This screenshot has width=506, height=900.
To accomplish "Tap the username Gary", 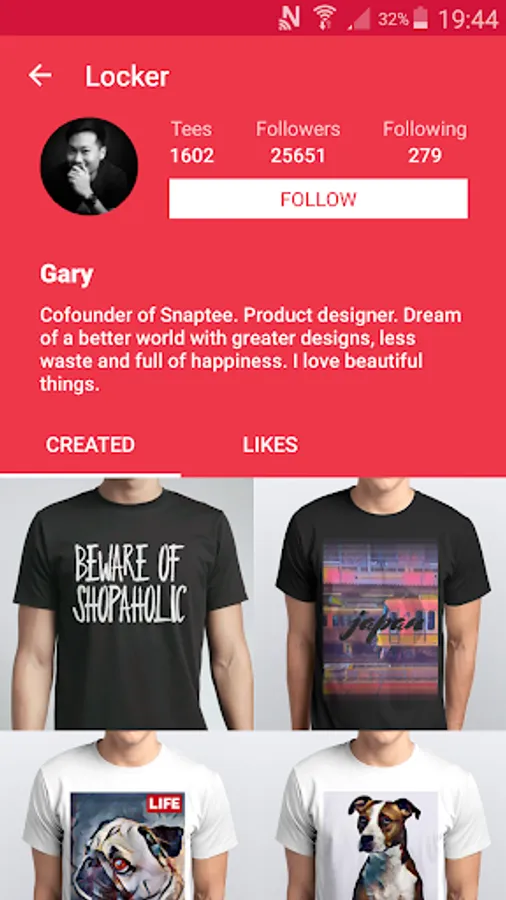I will click(x=67, y=276).
